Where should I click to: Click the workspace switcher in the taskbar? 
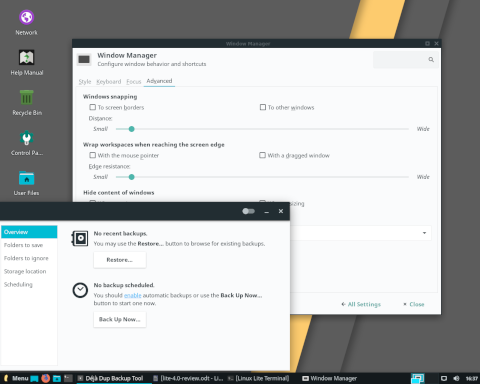(x=417, y=378)
